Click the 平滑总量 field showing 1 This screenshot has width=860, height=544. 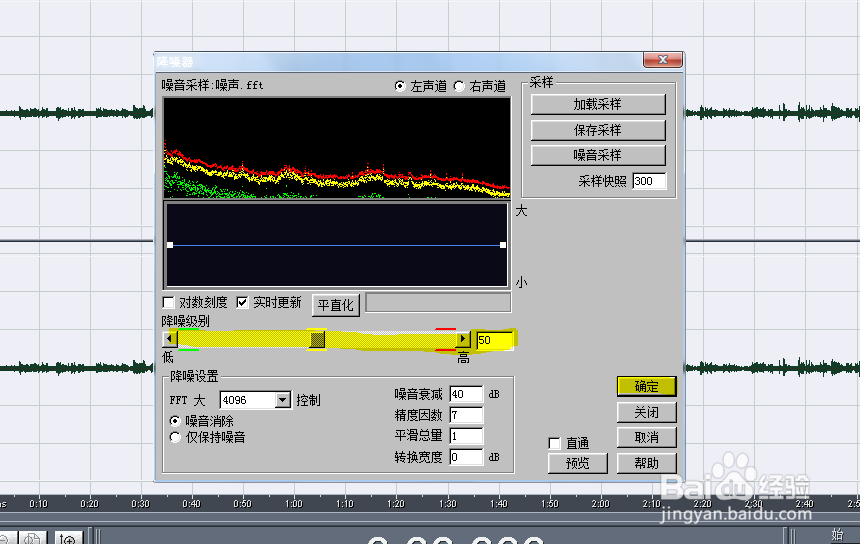(466, 436)
